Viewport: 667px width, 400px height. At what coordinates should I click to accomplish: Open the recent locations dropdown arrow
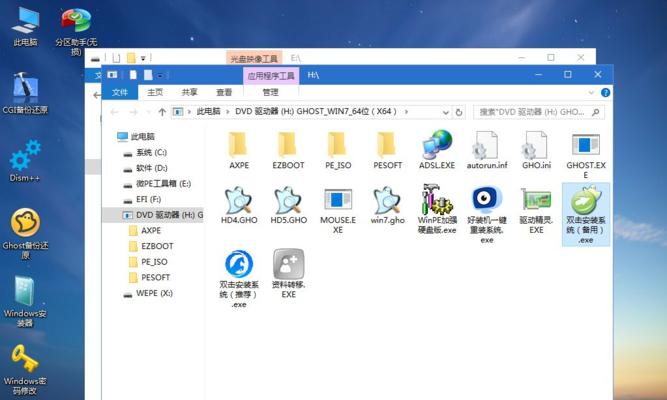pyautogui.click(x=148, y=112)
